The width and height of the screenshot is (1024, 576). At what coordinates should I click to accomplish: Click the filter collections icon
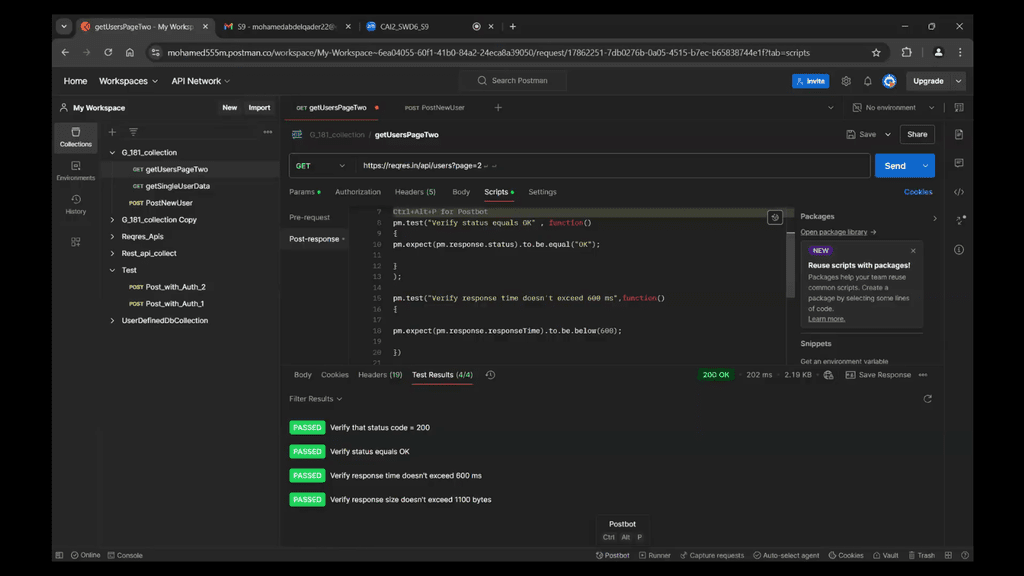(x=133, y=132)
